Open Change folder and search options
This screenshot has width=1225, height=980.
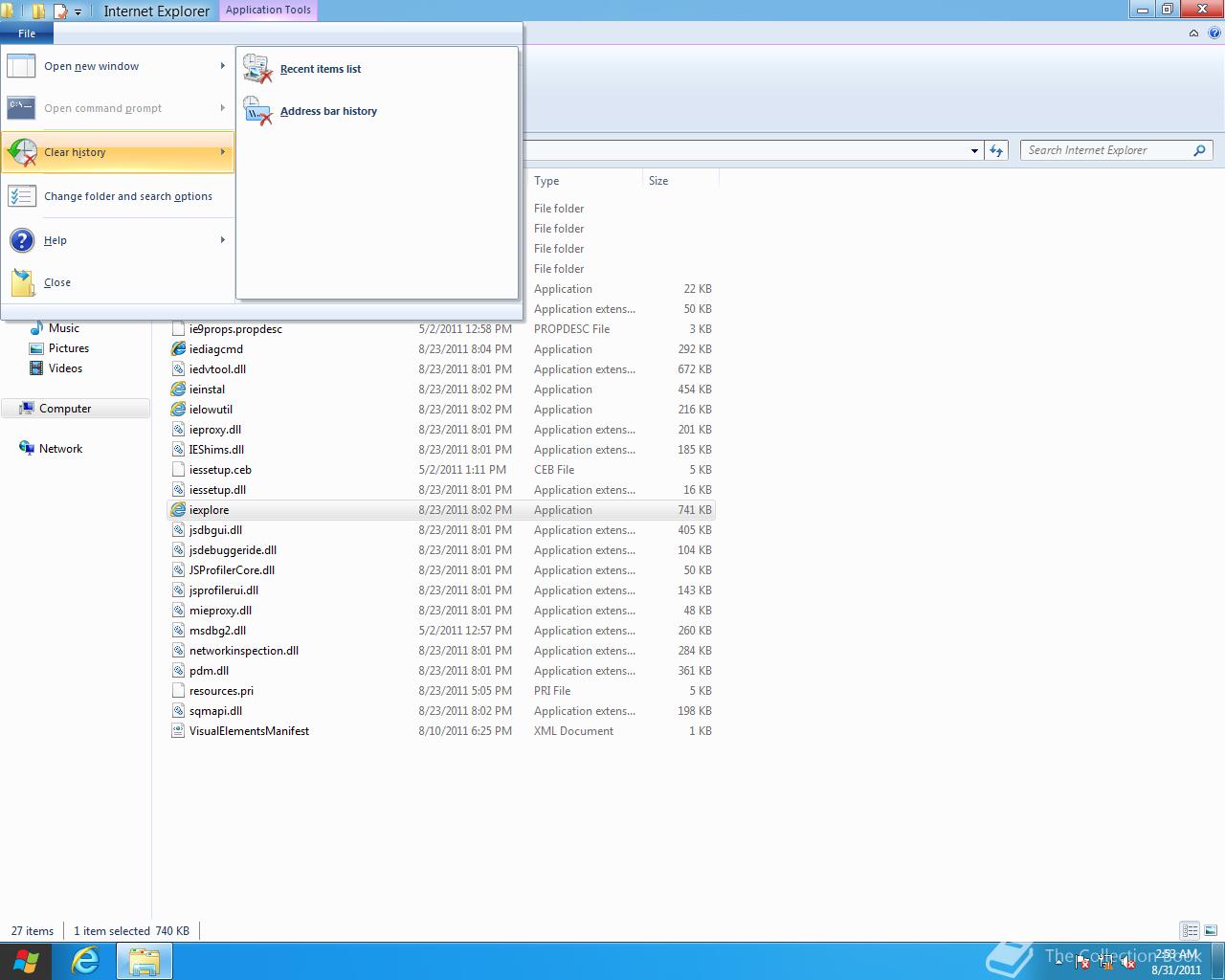point(118,196)
